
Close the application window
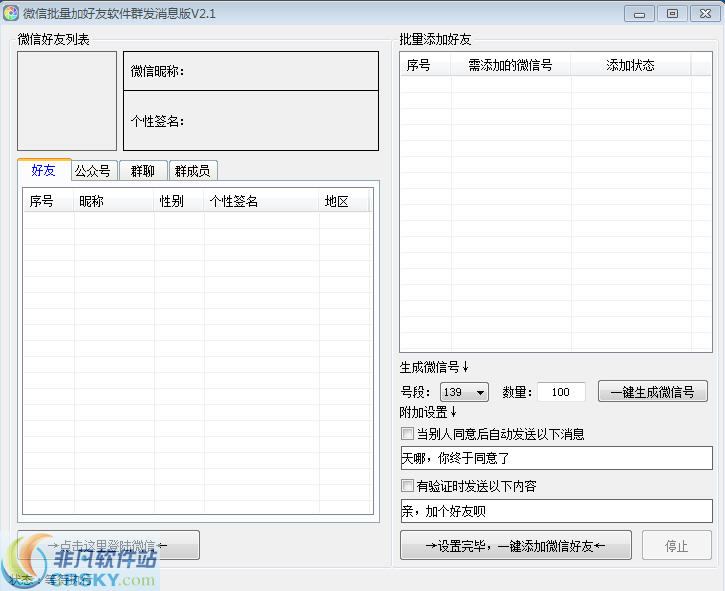[x=705, y=14]
